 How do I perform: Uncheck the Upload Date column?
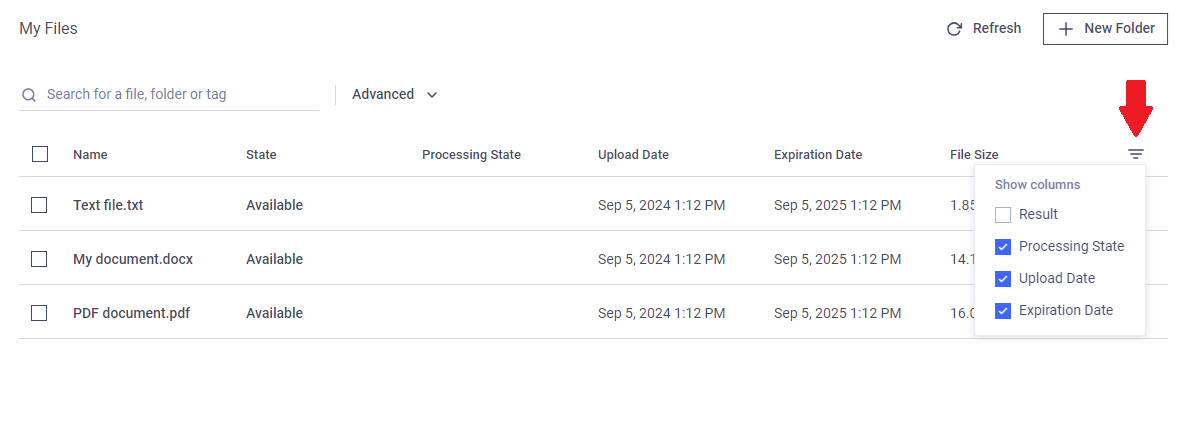(1003, 279)
